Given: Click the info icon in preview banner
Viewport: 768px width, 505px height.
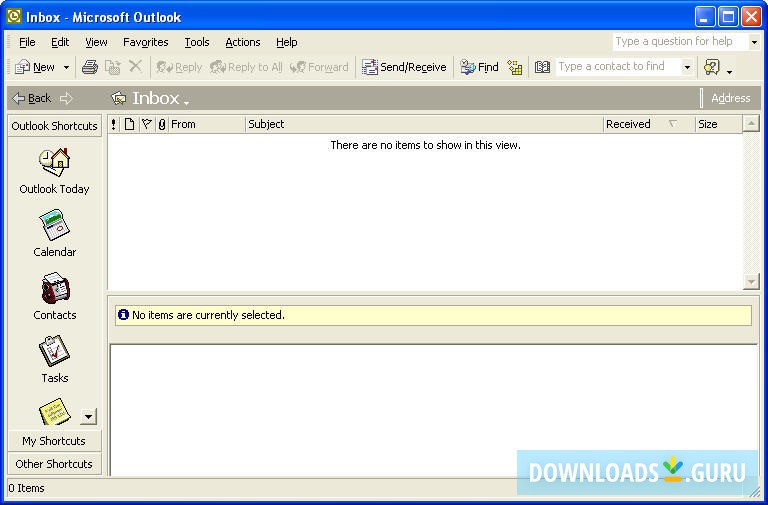Looking at the screenshot, I should click(123, 314).
